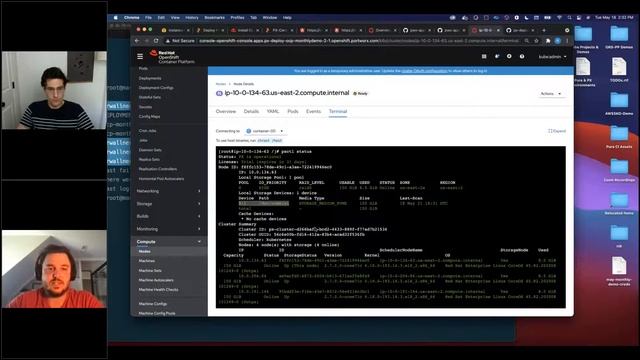The image size is (640, 360).
Task: Open the container selector dropdown
Action: (264, 131)
